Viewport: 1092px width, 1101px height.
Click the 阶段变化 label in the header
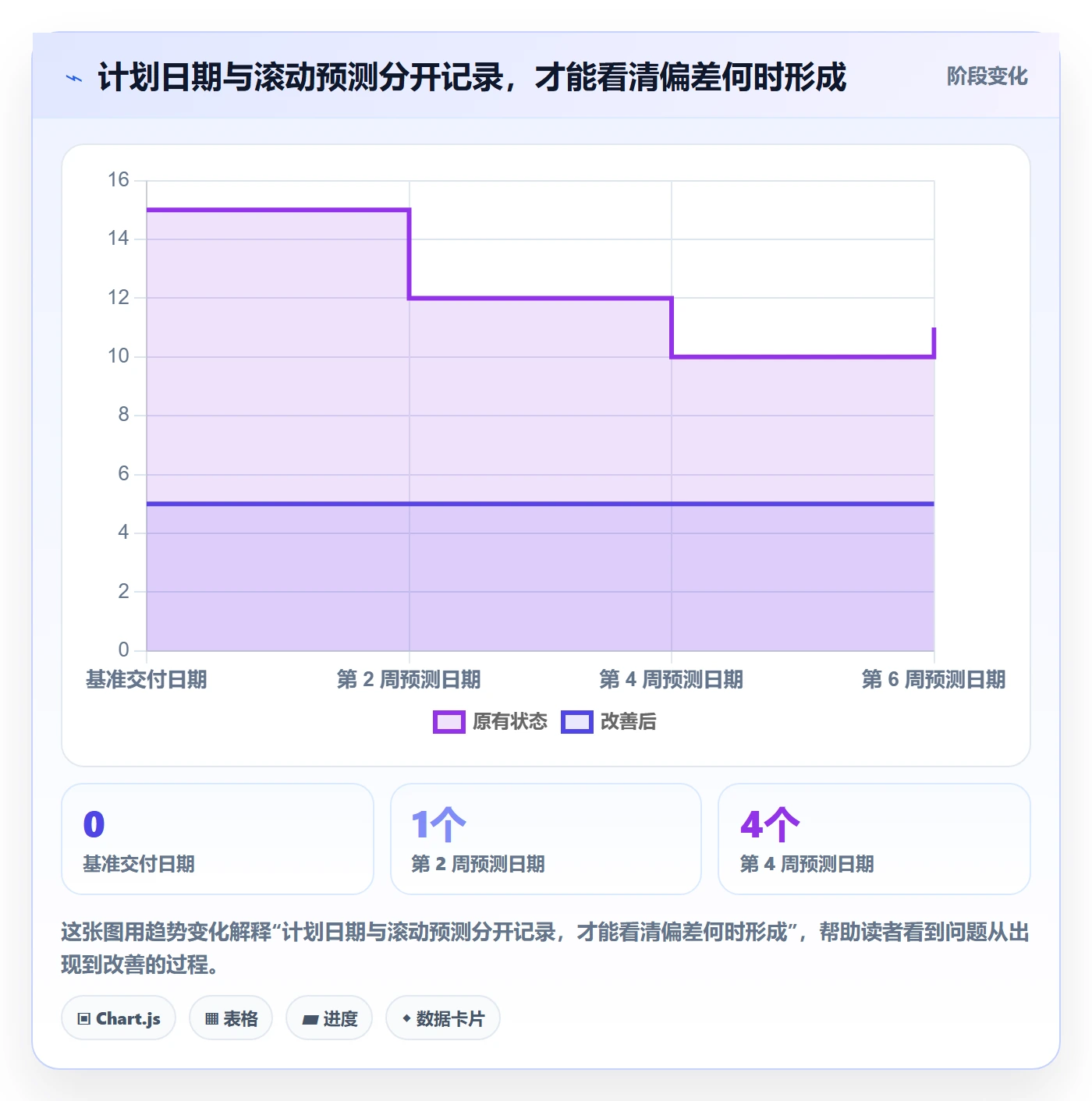click(987, 76)
